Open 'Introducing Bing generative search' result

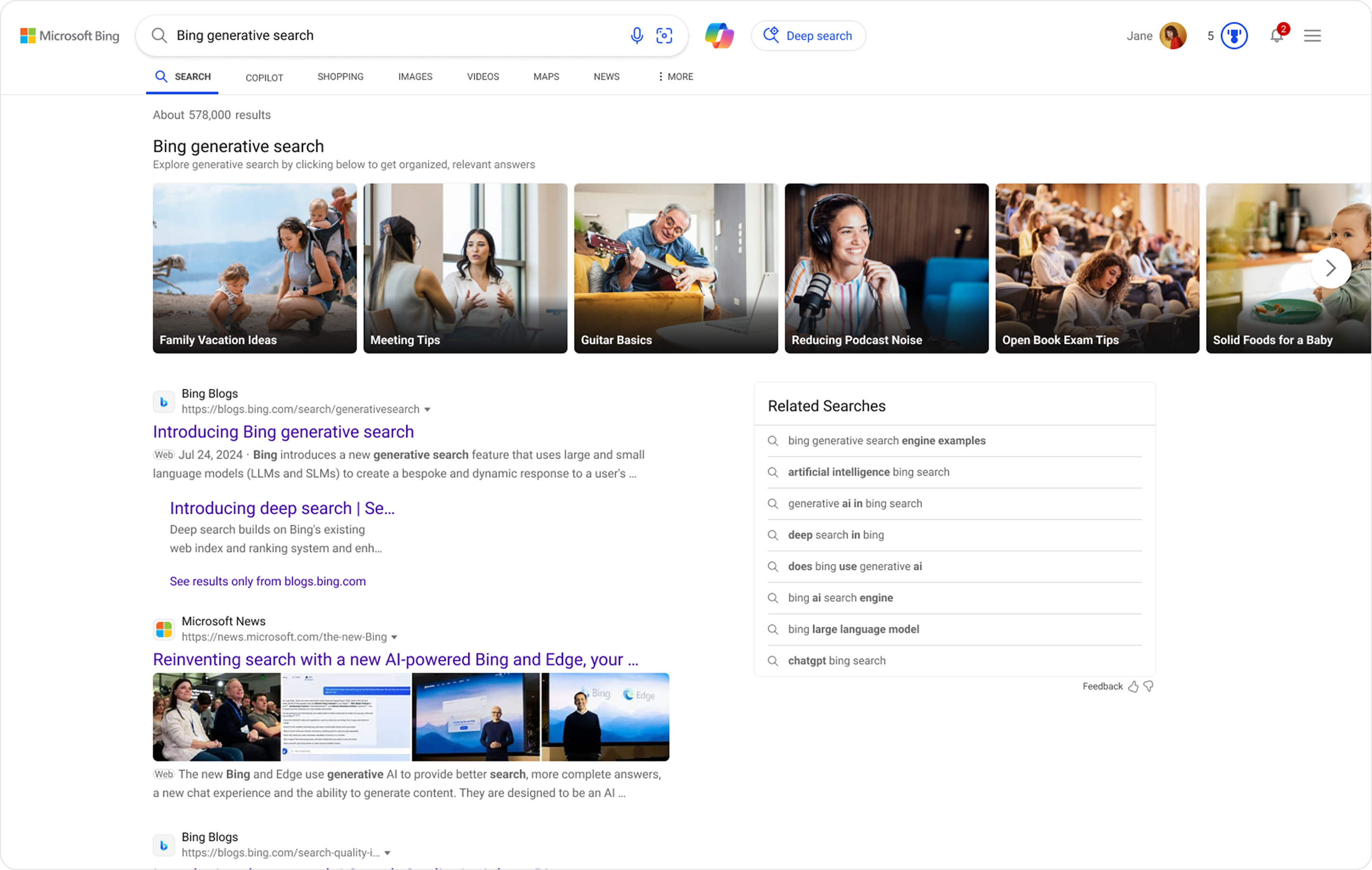282,431
